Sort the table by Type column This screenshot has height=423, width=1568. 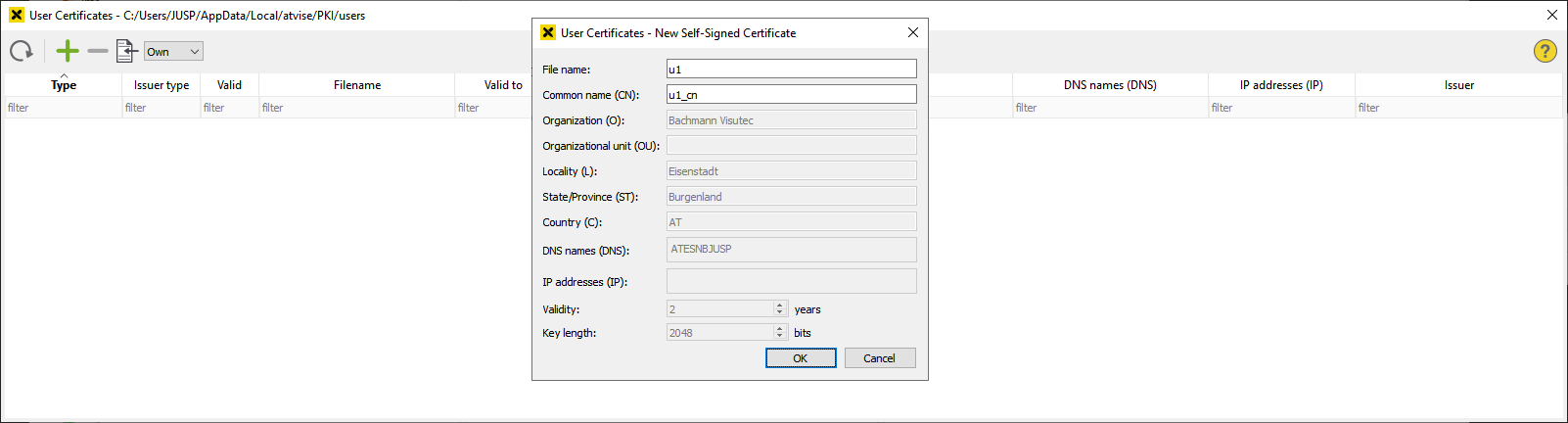pos(64,85)
